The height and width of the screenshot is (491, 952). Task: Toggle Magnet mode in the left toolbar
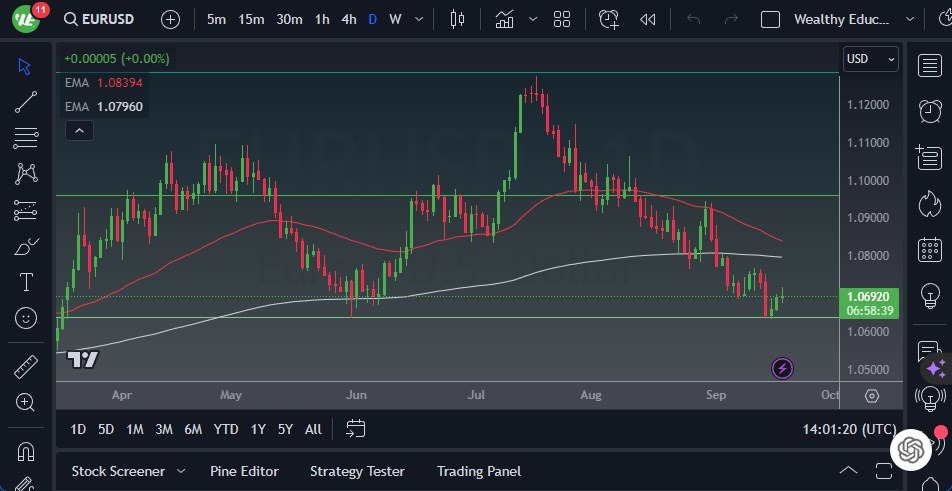(26, 450)
